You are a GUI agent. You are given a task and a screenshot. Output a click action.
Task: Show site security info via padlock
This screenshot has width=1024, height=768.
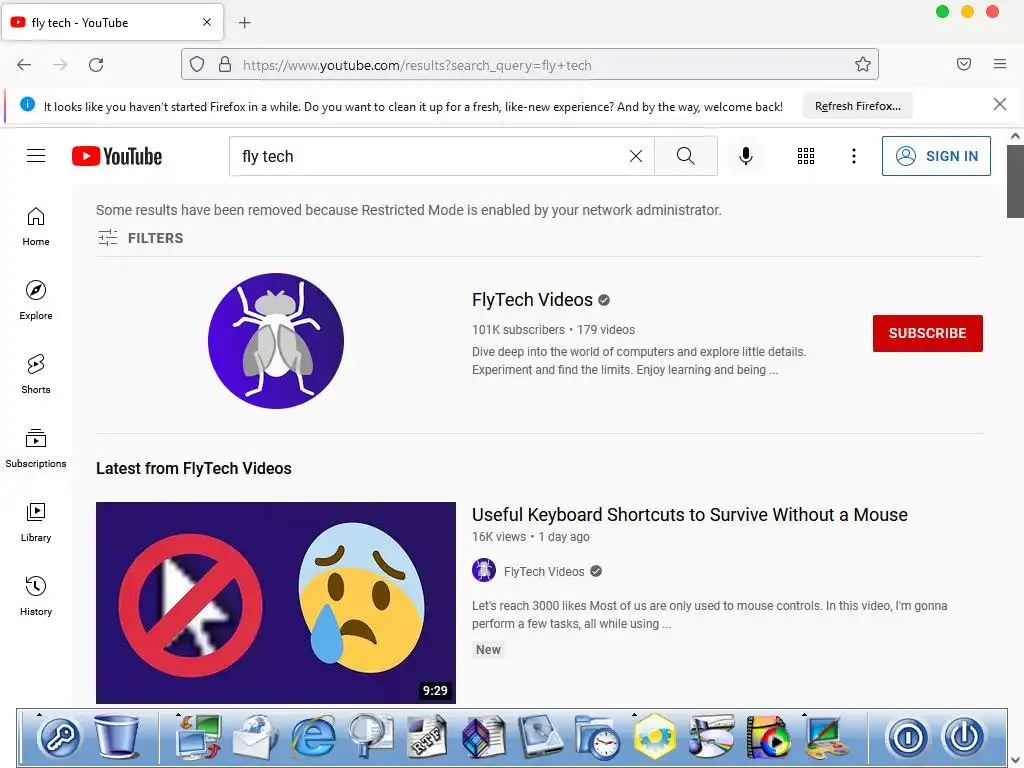click(225, 64)
